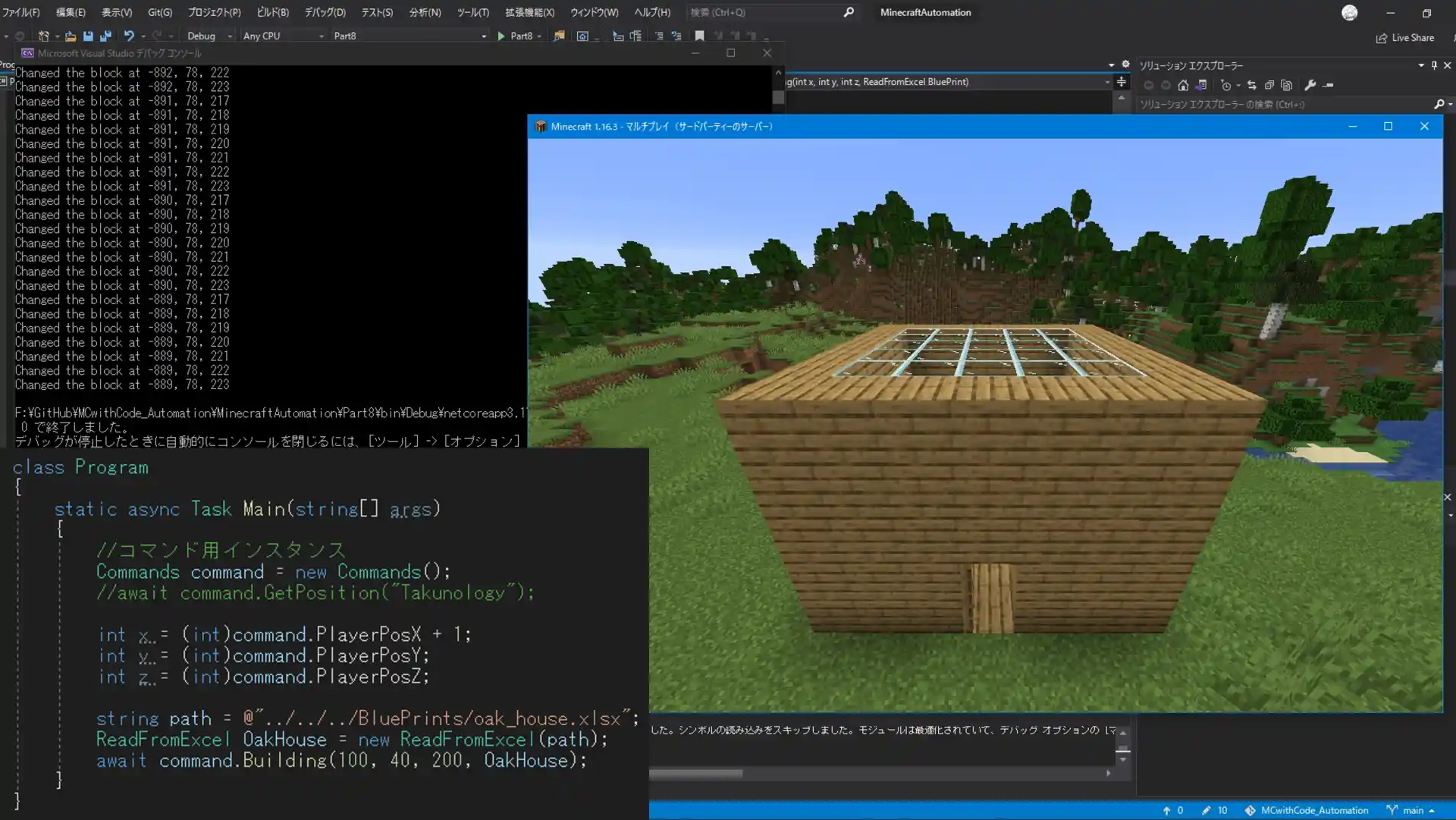Viewport: 1456px width, 820px height.
Task: Click the output panel scroll down arrow
Action: point(1123,760)
